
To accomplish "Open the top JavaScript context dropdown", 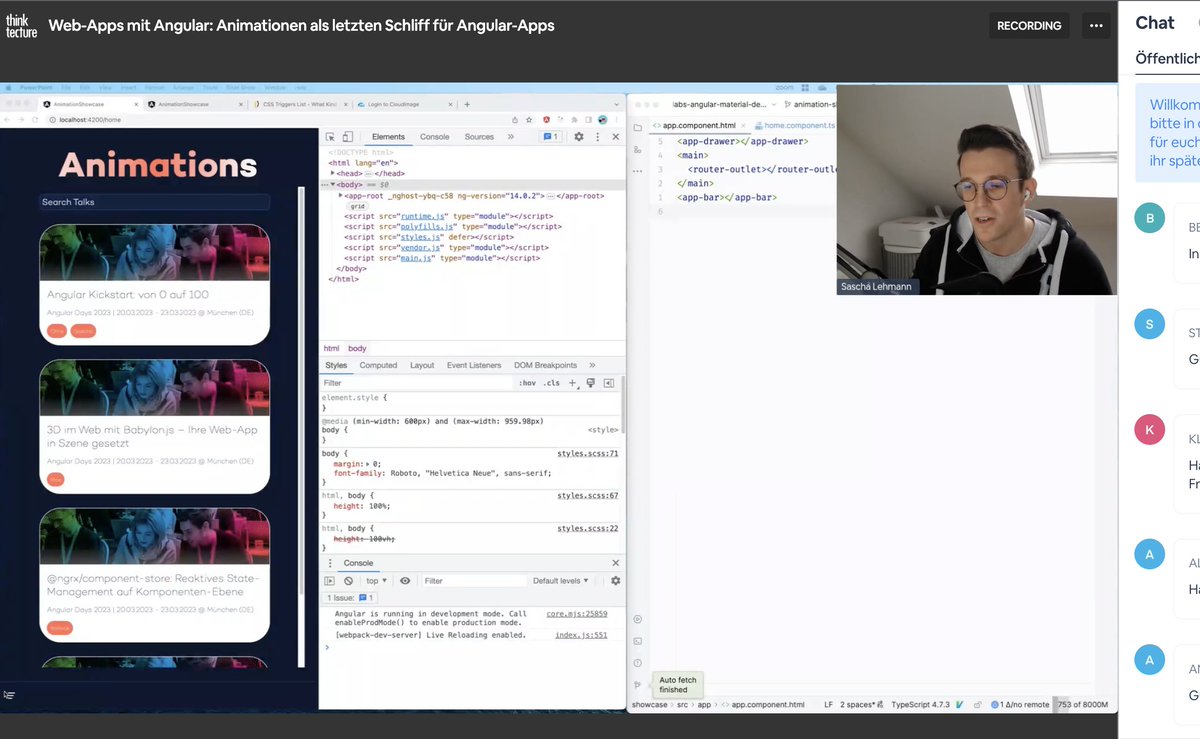I will pyautogui.click(x=375, y=581).
